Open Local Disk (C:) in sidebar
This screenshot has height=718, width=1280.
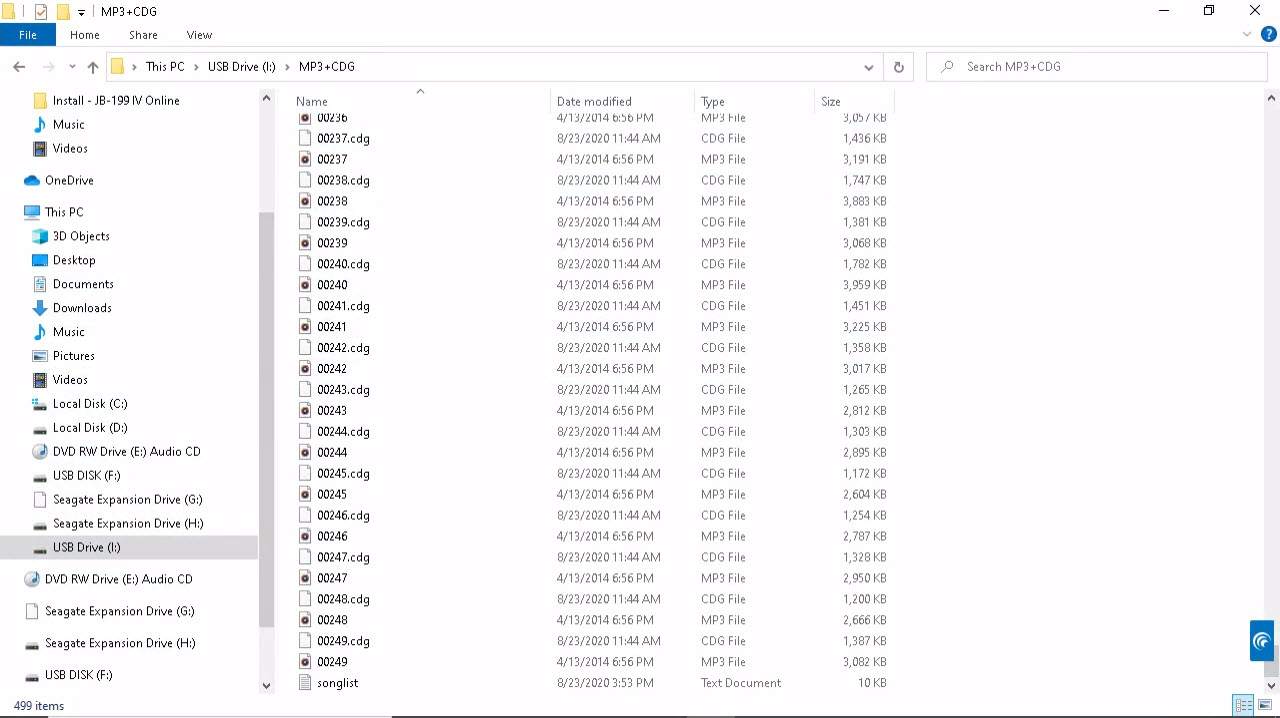point(90,405)
